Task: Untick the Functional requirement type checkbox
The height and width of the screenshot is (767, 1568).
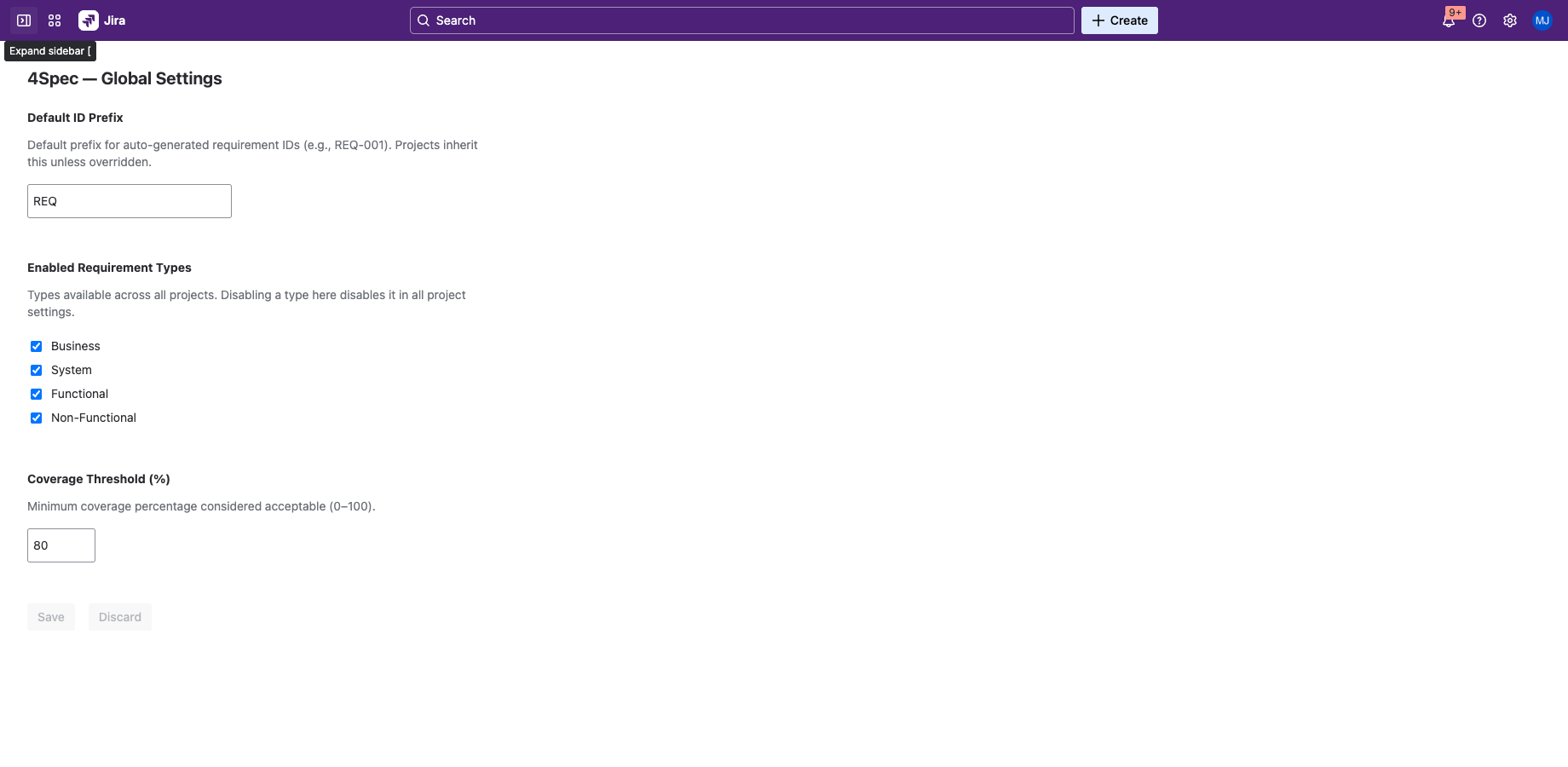Action: [x=36, y=394]
